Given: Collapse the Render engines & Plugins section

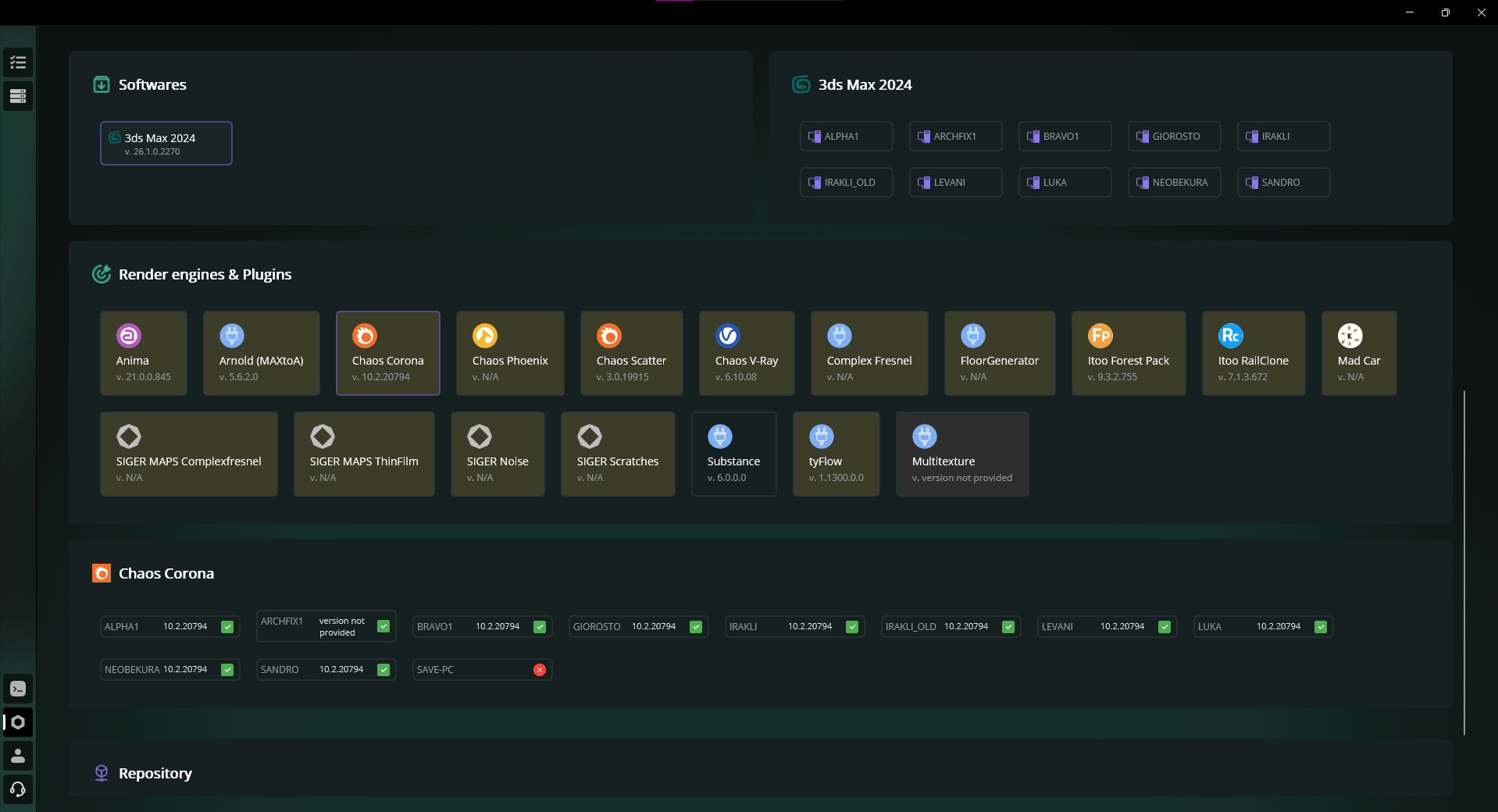Looking at the screenshot, I should [205, 274].
